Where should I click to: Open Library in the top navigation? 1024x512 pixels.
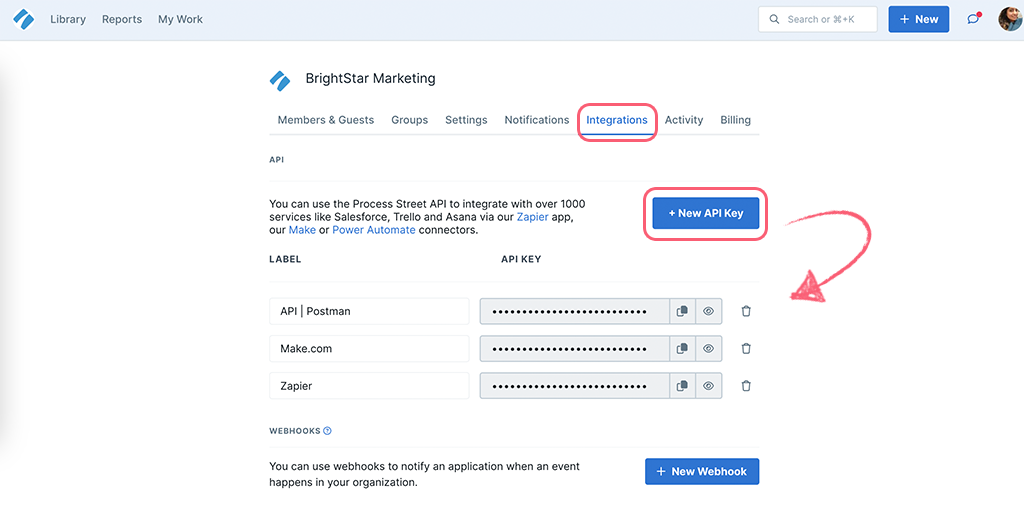[68, 20]
